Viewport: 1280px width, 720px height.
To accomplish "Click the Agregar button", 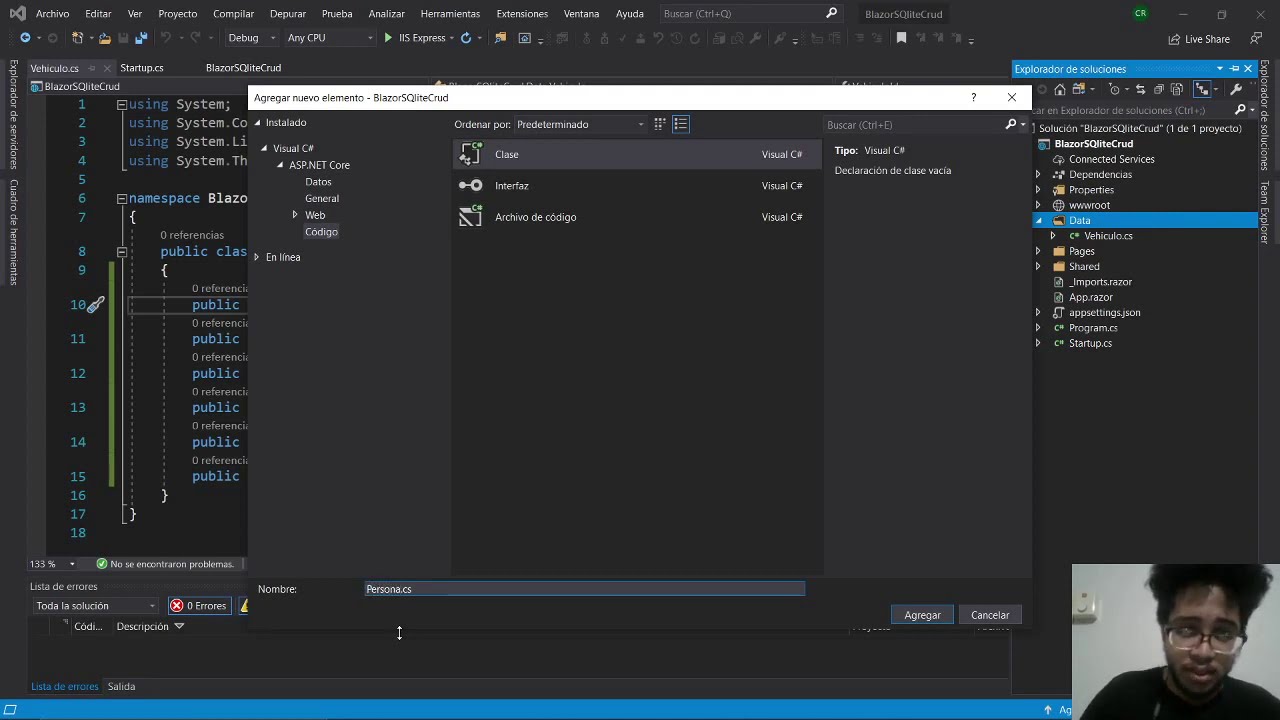I will [x=922, y=615].
